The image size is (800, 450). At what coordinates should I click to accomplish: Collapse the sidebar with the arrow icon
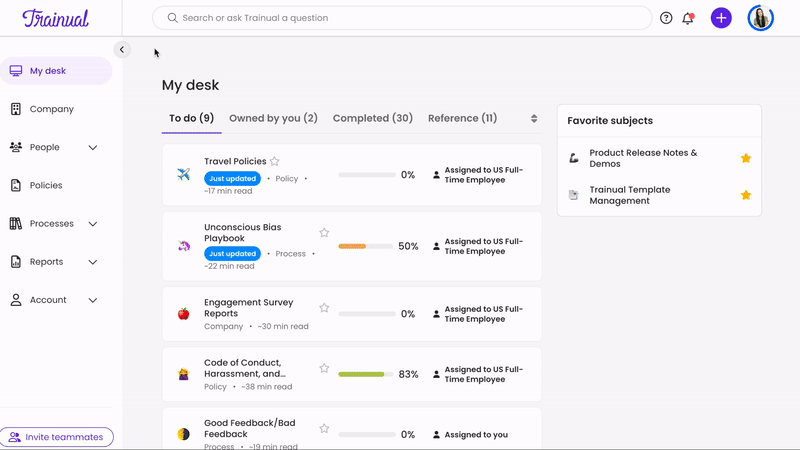pos(122,49)
